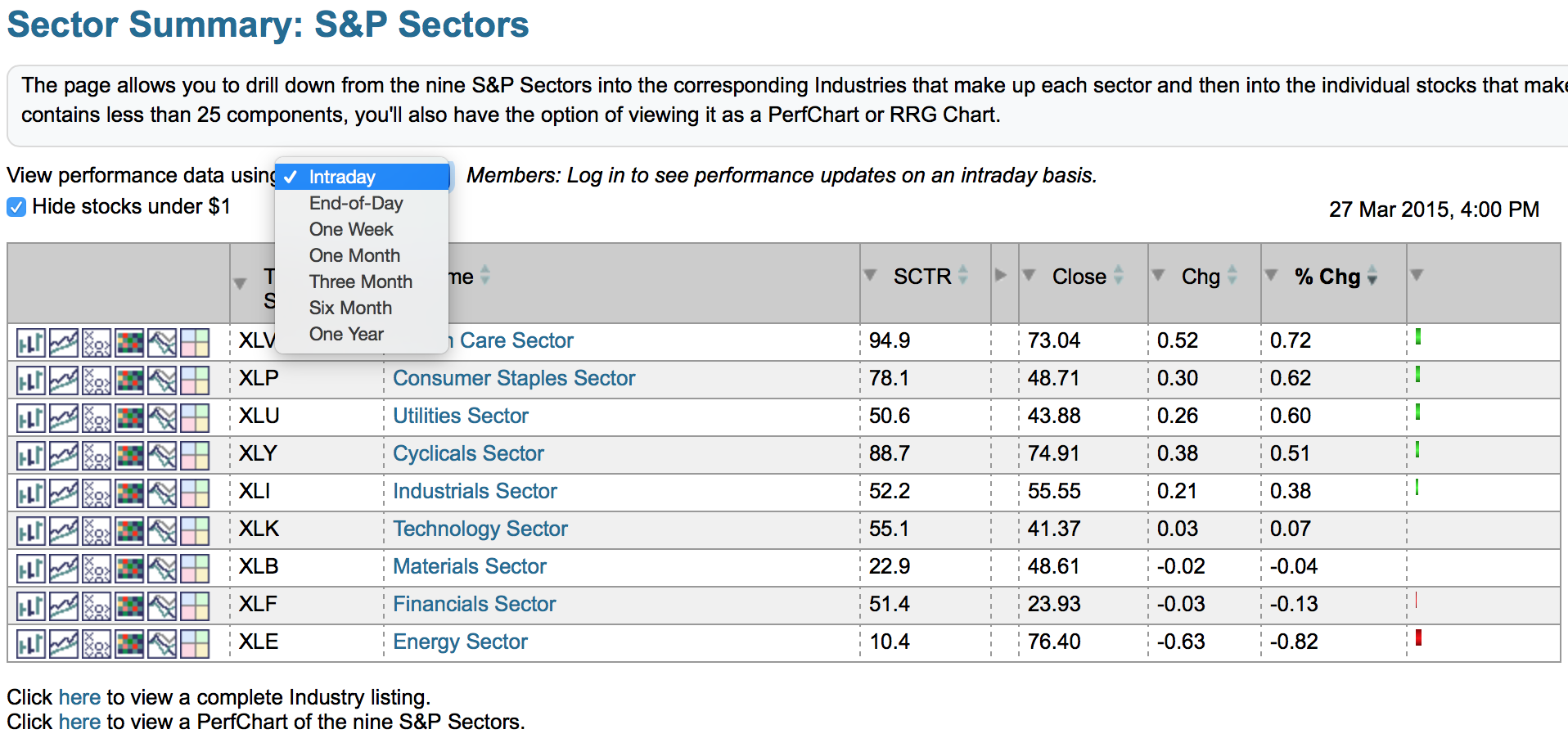This screenshot has height=743, width=1568.
Task: Open the SharpChart bar icon for XLV
Action: (30, 343)
